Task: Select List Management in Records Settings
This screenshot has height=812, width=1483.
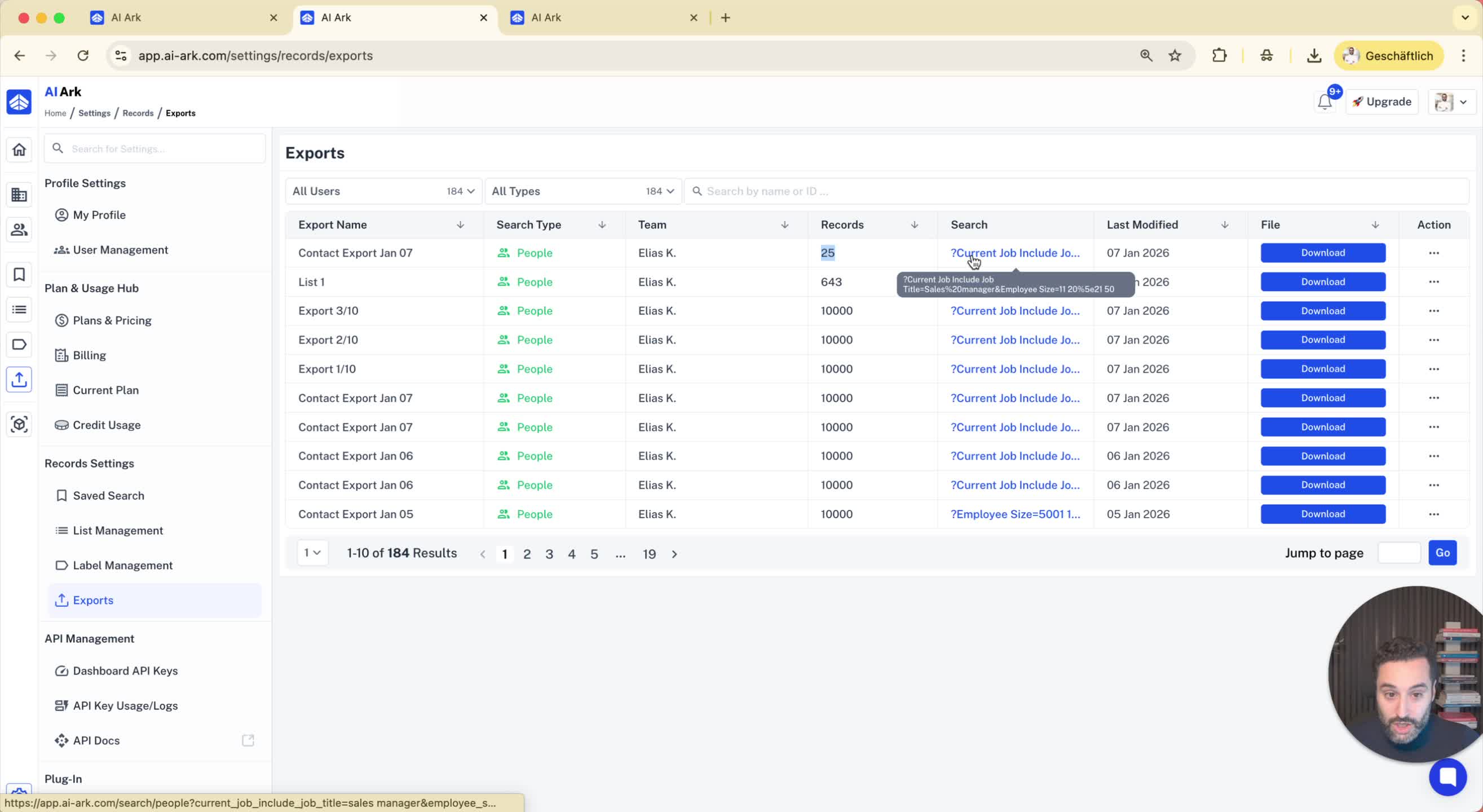Action: point(117,531)
